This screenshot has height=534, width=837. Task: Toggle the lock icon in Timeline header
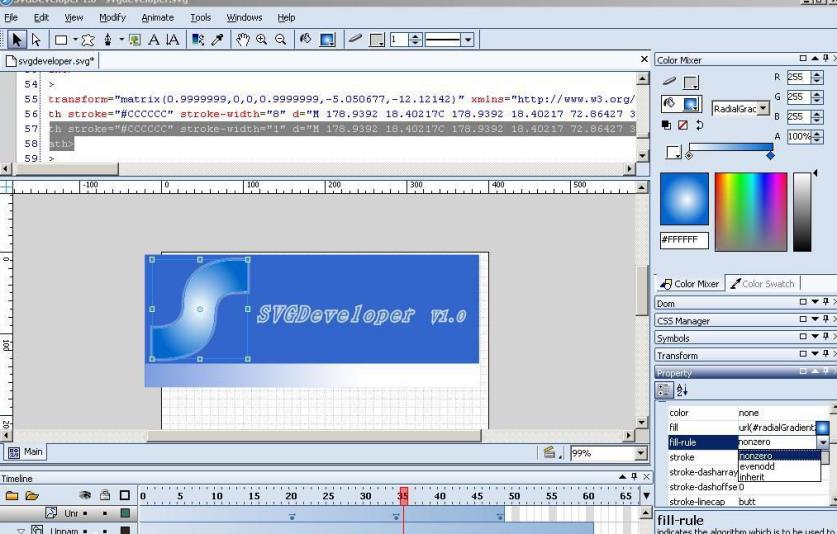tap(104, 495)
